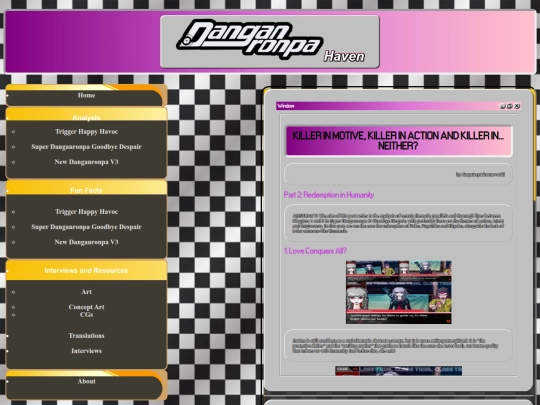
Task: Select the Fun Facts menu header
Action: point(86,190)
